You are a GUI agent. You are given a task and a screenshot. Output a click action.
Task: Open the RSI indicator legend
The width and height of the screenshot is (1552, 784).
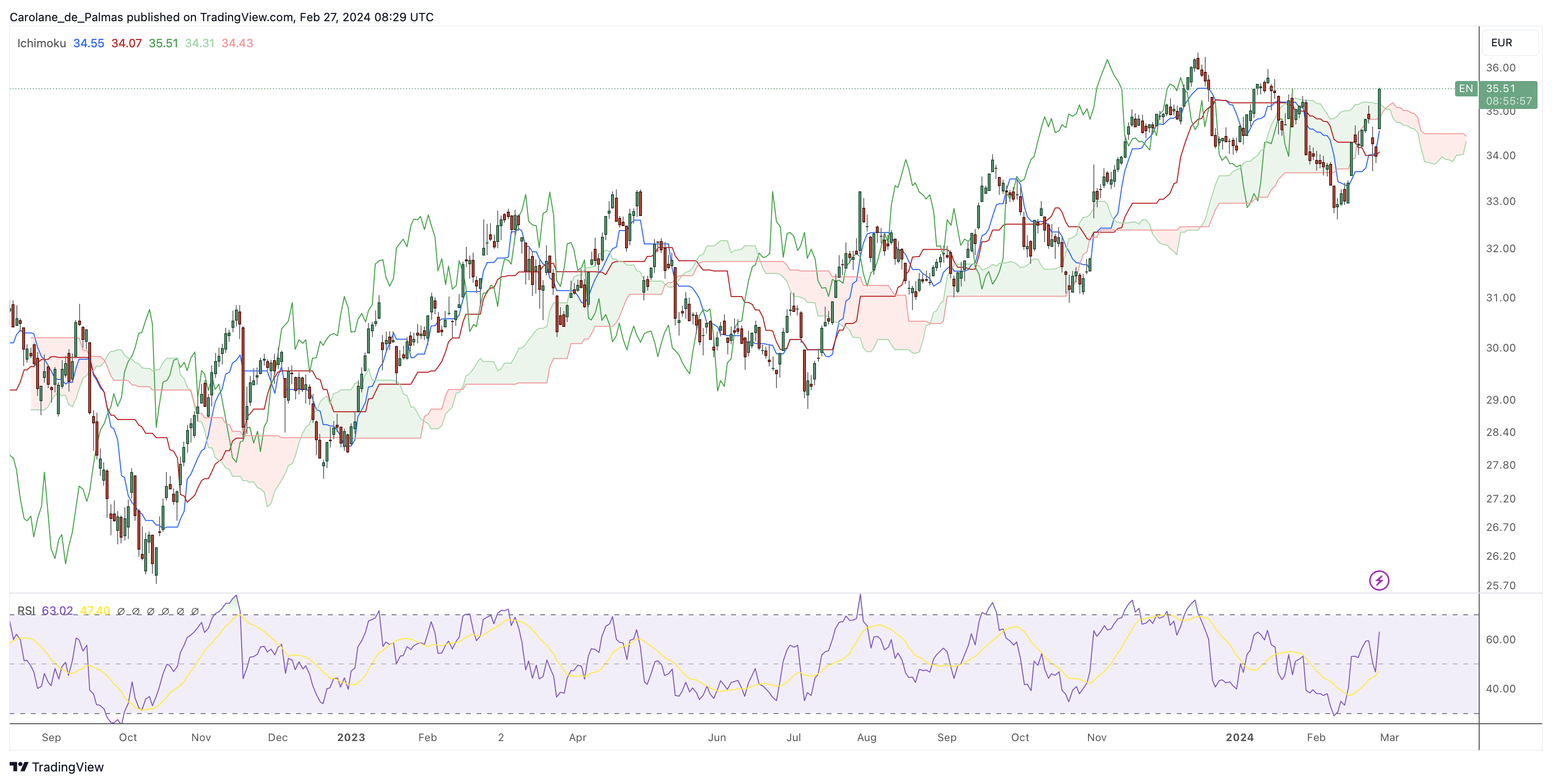click(x=26, y=610)
